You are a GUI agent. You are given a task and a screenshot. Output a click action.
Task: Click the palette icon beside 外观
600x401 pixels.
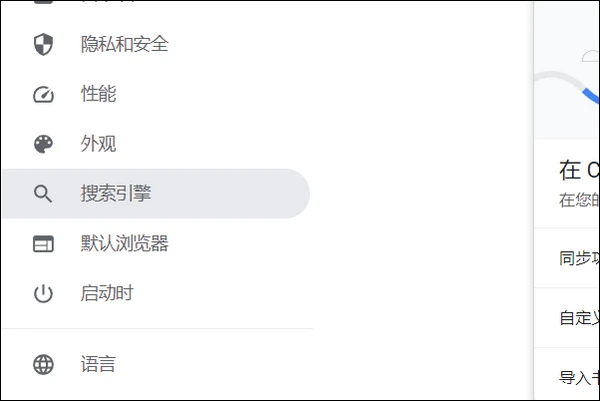click(43, 144)
